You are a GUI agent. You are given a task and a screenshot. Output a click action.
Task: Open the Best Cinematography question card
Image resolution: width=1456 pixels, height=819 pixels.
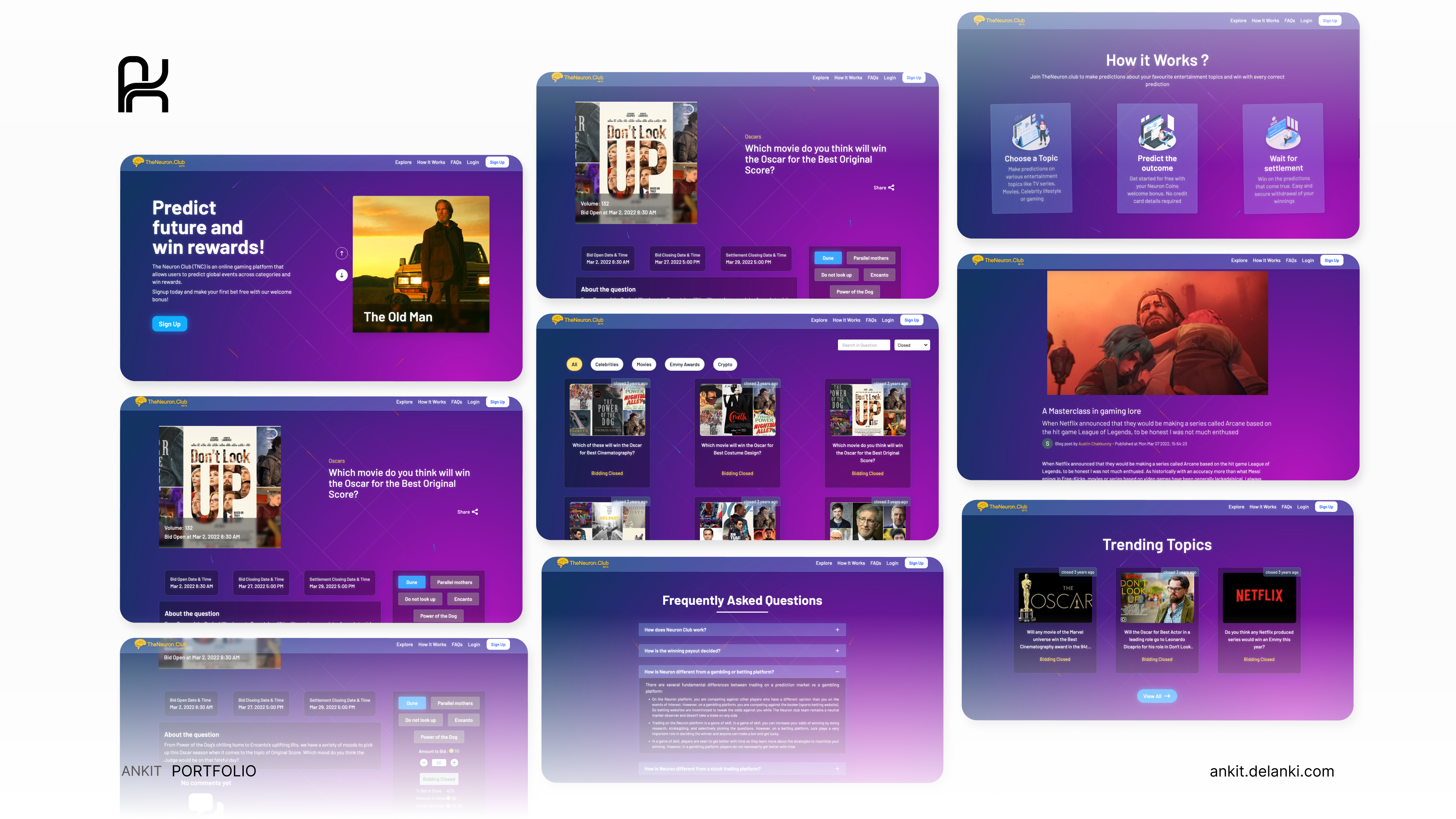coord(607,433)
